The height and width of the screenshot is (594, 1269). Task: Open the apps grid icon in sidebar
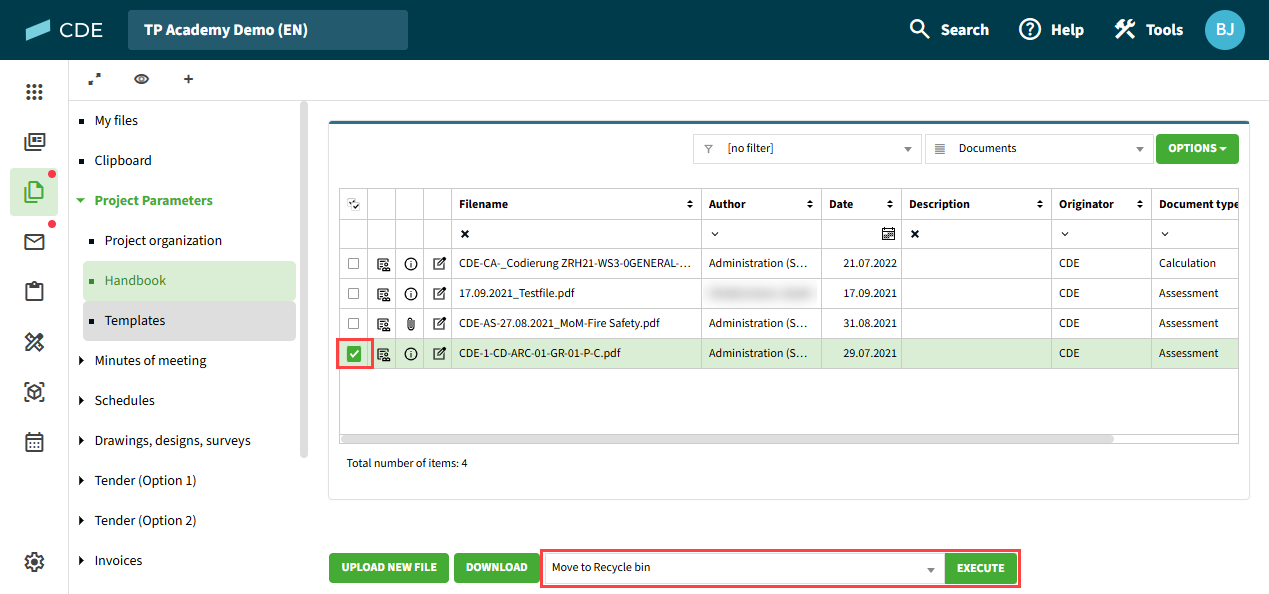[x=34, y=92]
